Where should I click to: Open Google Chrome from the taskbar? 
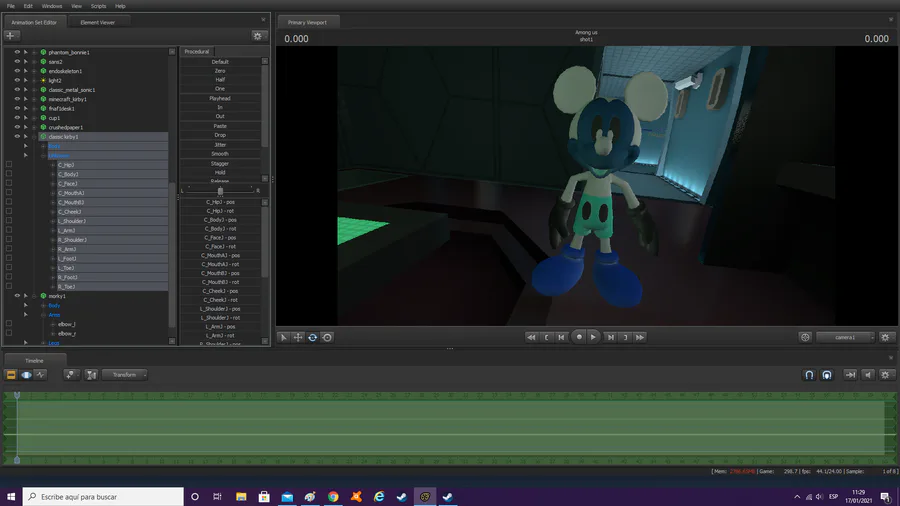[x=333, y=496]
